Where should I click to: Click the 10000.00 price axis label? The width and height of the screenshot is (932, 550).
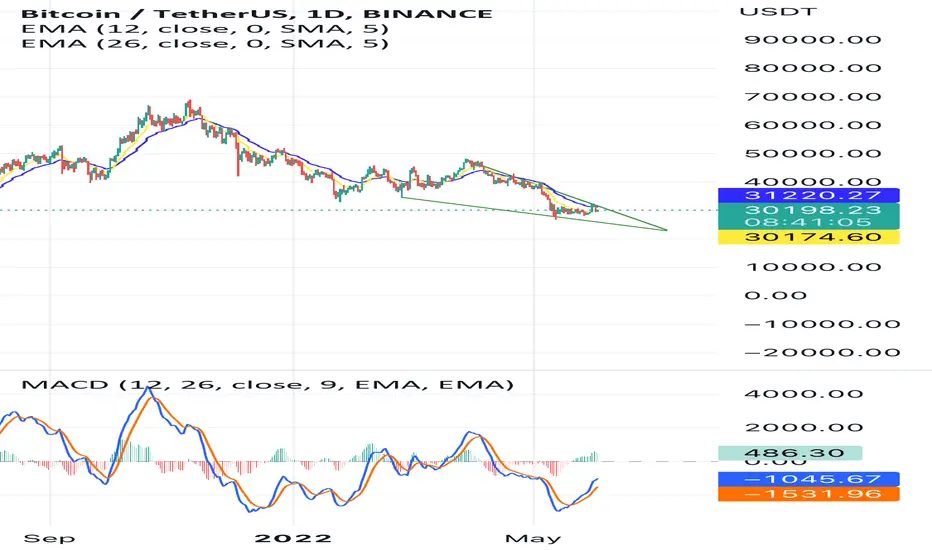point(813,267)
